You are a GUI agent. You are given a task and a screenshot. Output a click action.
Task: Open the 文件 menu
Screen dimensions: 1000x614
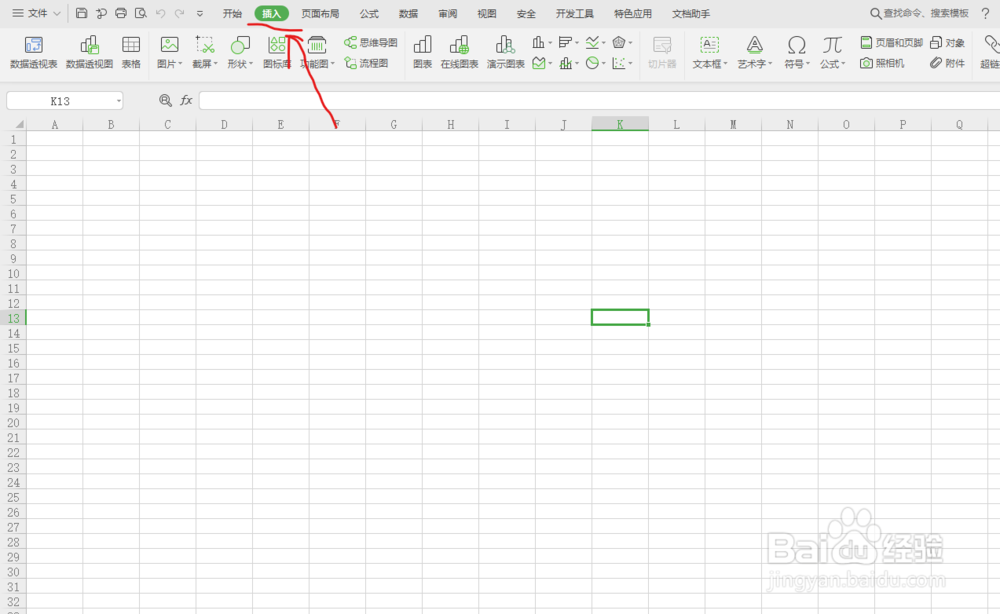(36, 13)
